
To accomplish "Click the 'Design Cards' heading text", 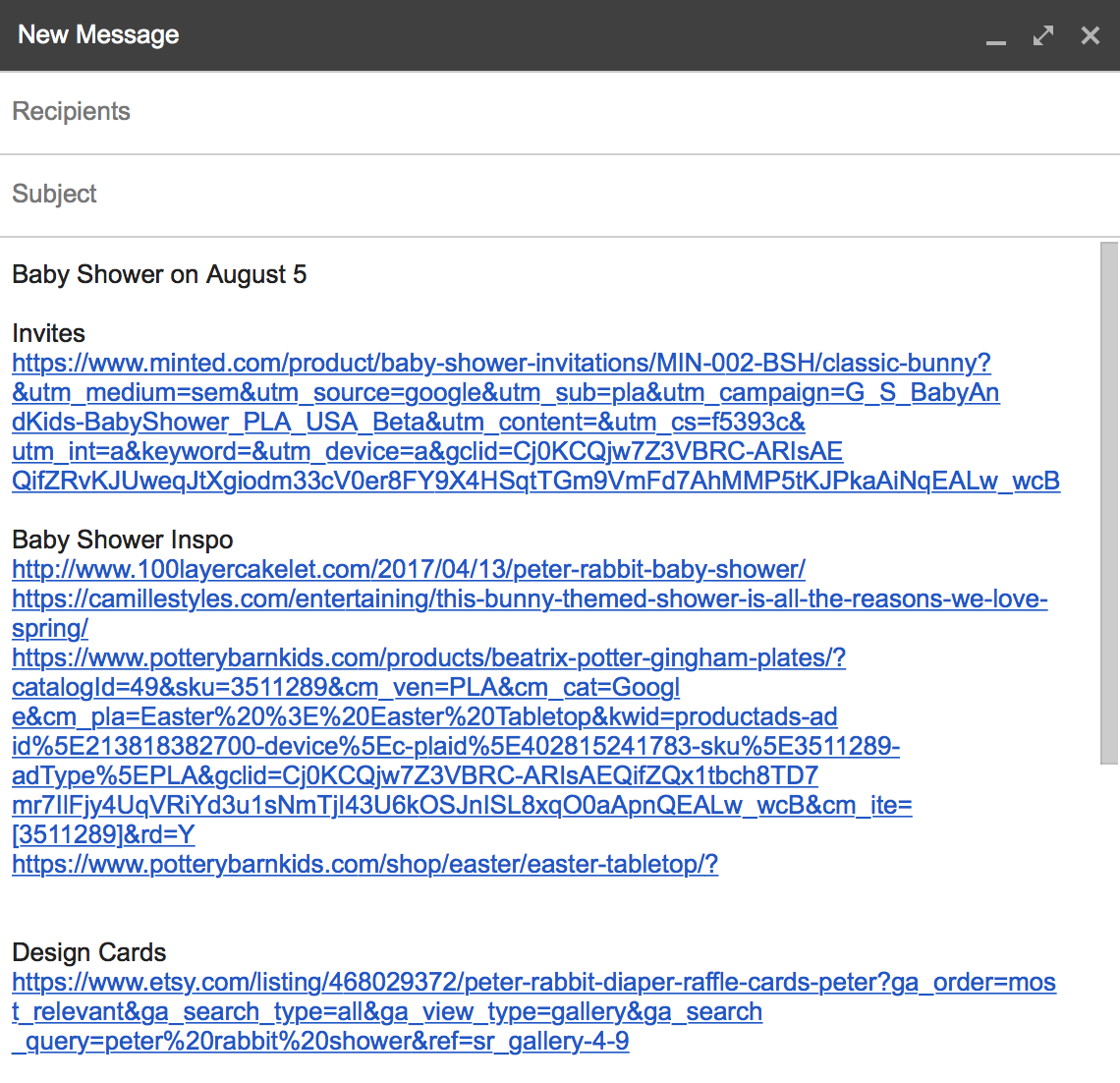I will [x=89, y=953].
